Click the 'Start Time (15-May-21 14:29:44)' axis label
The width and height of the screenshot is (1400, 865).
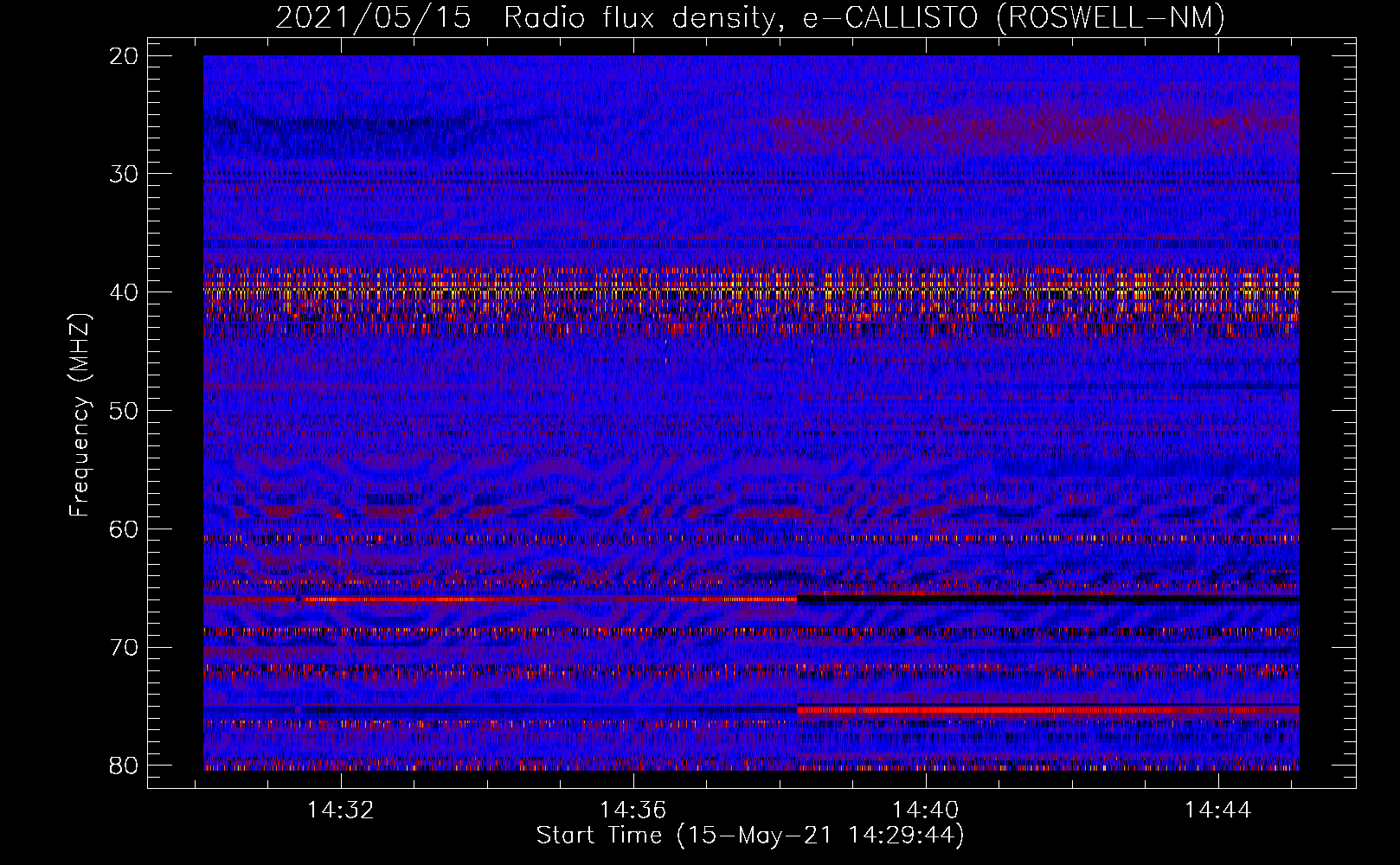coord(750,836)
